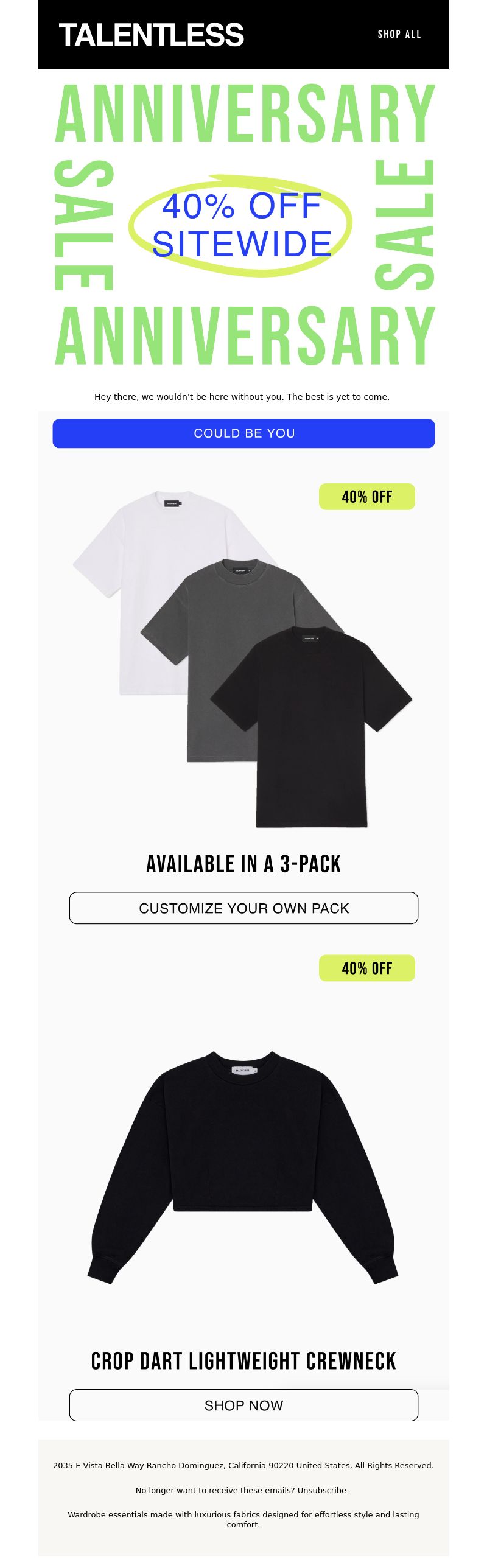This screenshot has width=487, height=1568.
Task: Click the bottom ANNIVERSARY headline
Action: [x=245, y=335]
